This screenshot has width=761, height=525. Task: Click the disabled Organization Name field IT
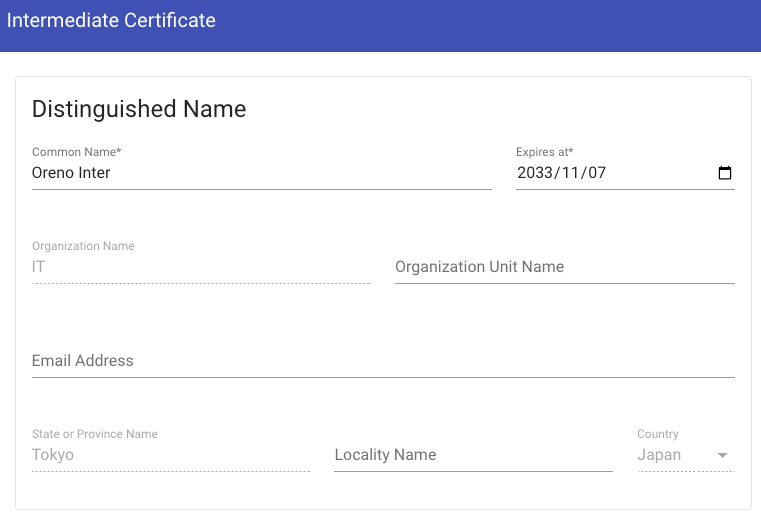click(x=201, y=267)
